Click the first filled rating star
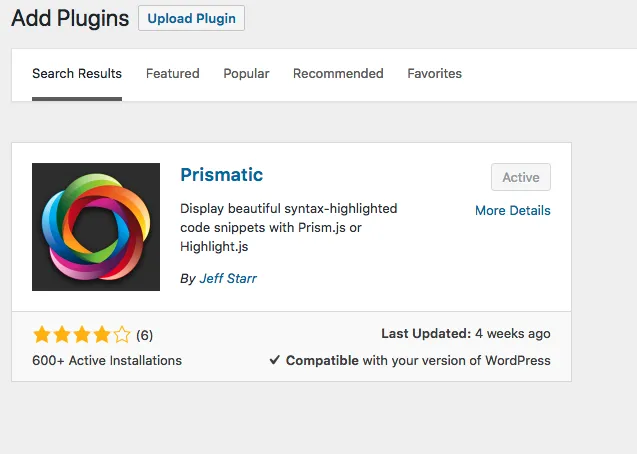The width and height of the screenshot is (637, 454). (42, 335)
